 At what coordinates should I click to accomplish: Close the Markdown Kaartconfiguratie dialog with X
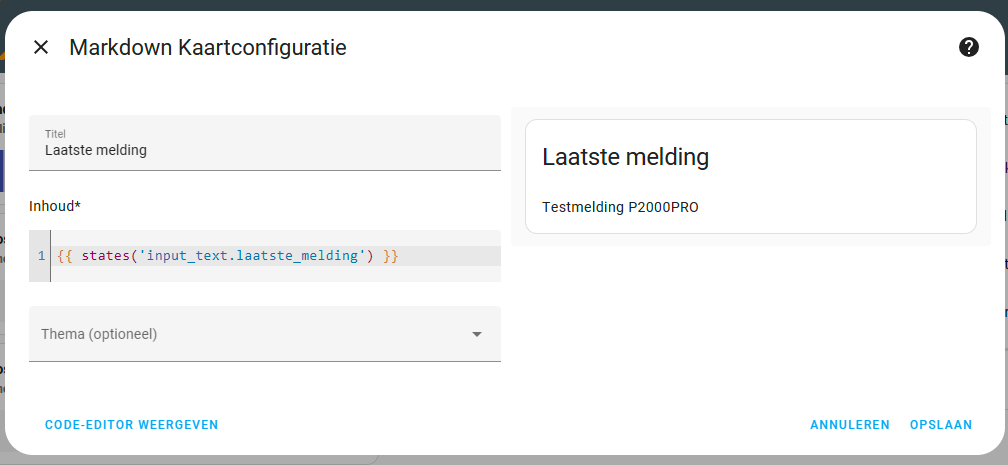click(40, 47)
